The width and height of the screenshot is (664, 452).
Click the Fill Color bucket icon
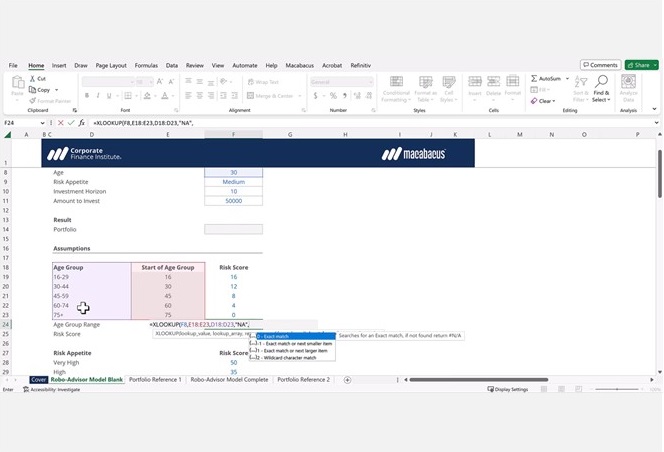click(147, 96)
